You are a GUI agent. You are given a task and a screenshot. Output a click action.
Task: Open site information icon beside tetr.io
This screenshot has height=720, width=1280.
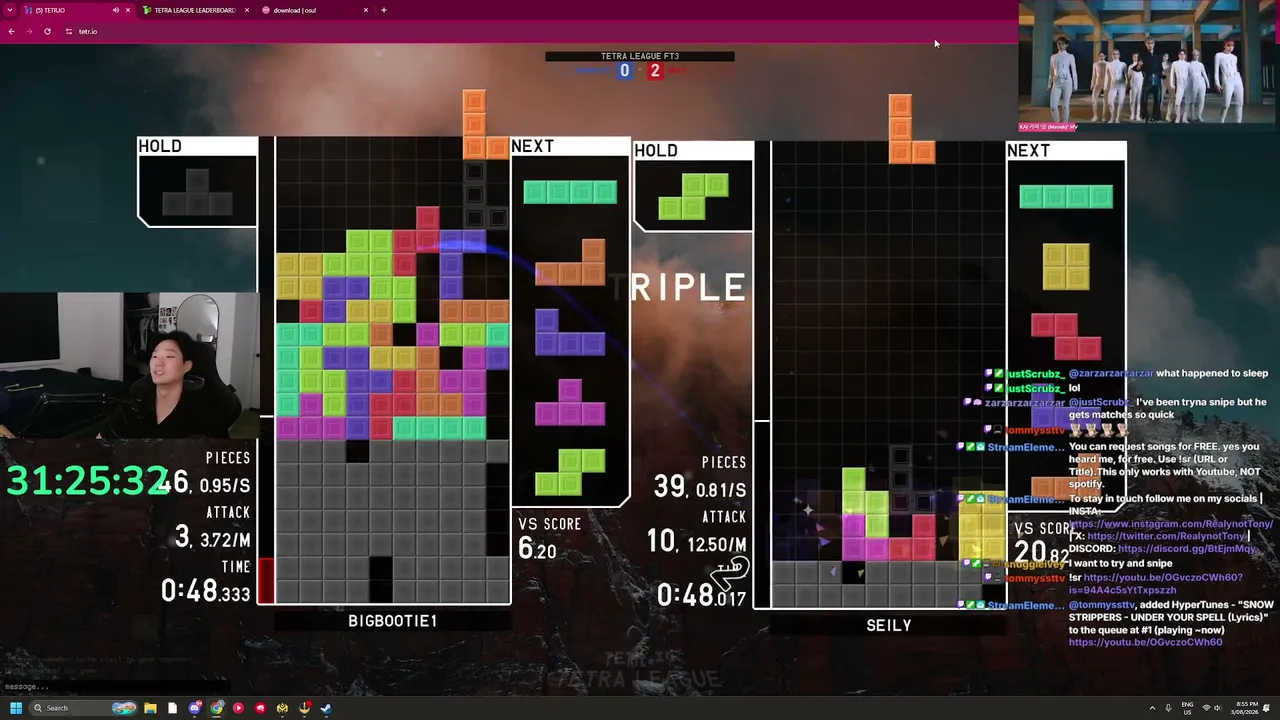click(x=69, y=31)
